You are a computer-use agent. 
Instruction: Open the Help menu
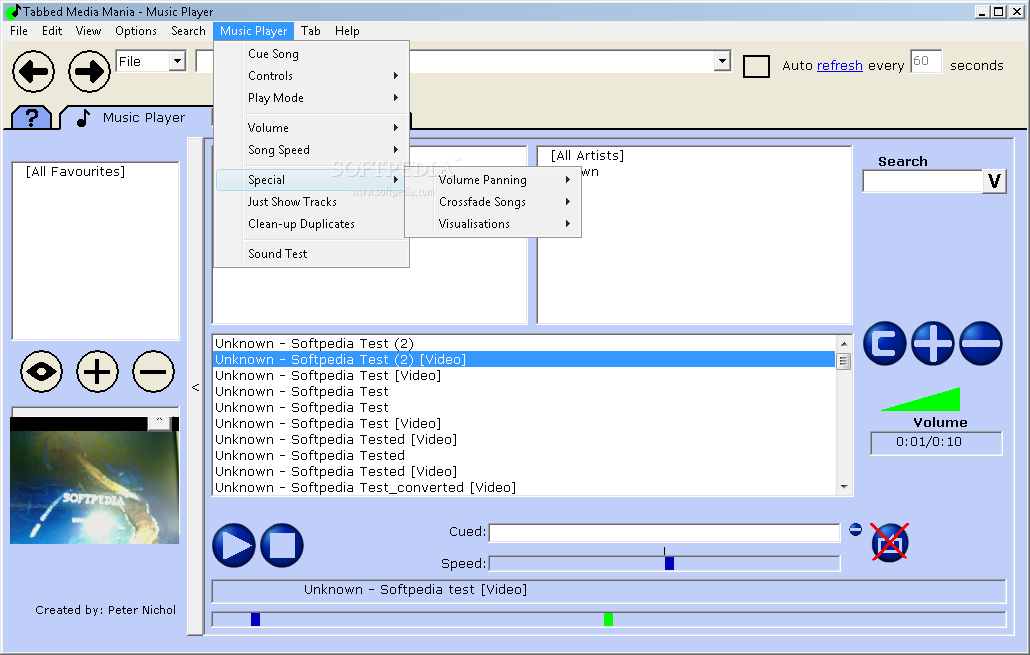[347, 31]
